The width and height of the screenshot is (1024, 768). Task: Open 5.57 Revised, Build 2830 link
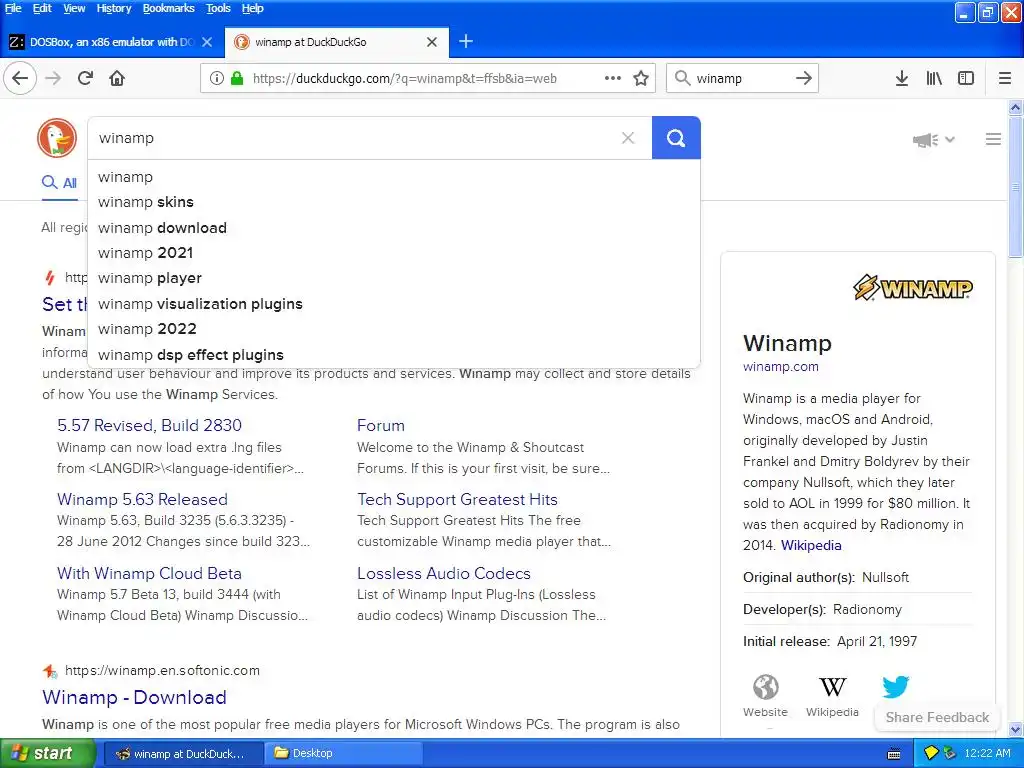click(x=150, y=425)
